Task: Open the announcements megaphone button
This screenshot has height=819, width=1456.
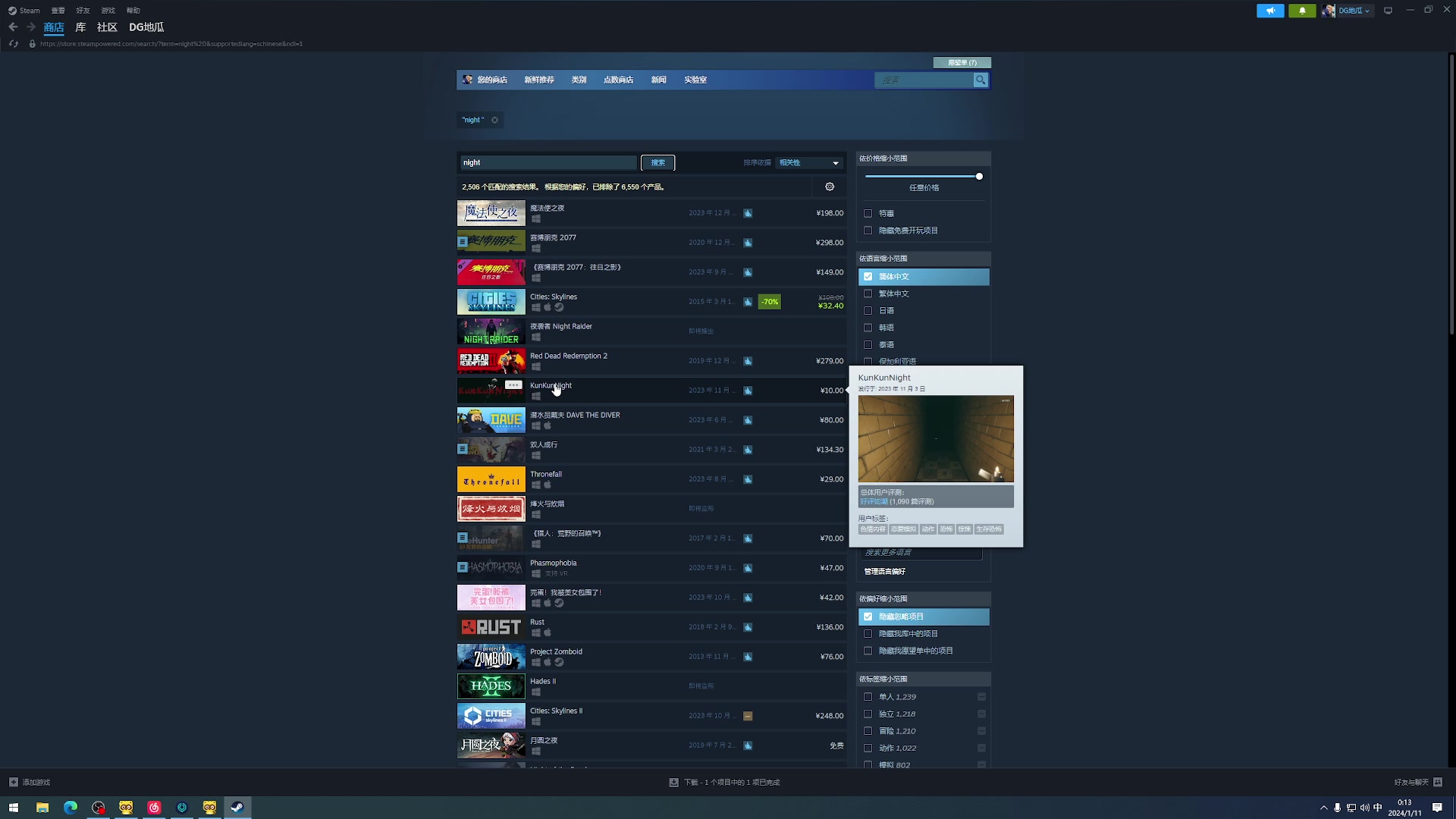Action: tap(1270, 11)
